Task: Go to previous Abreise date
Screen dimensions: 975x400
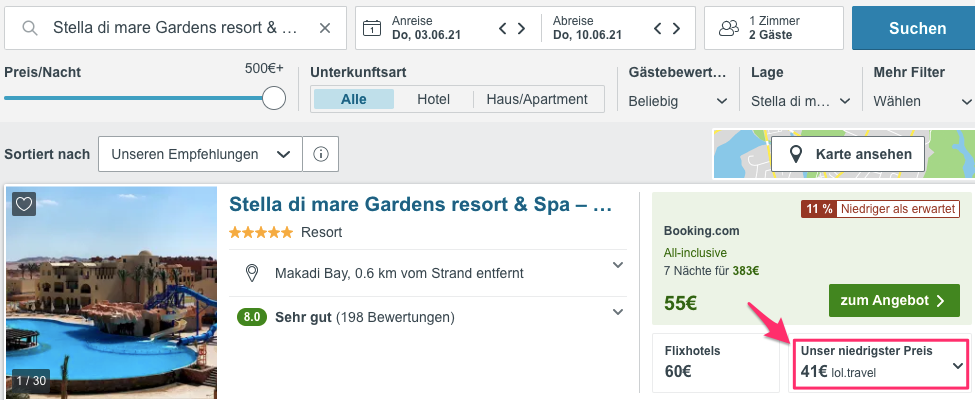Action: click(x=658, y=28)
